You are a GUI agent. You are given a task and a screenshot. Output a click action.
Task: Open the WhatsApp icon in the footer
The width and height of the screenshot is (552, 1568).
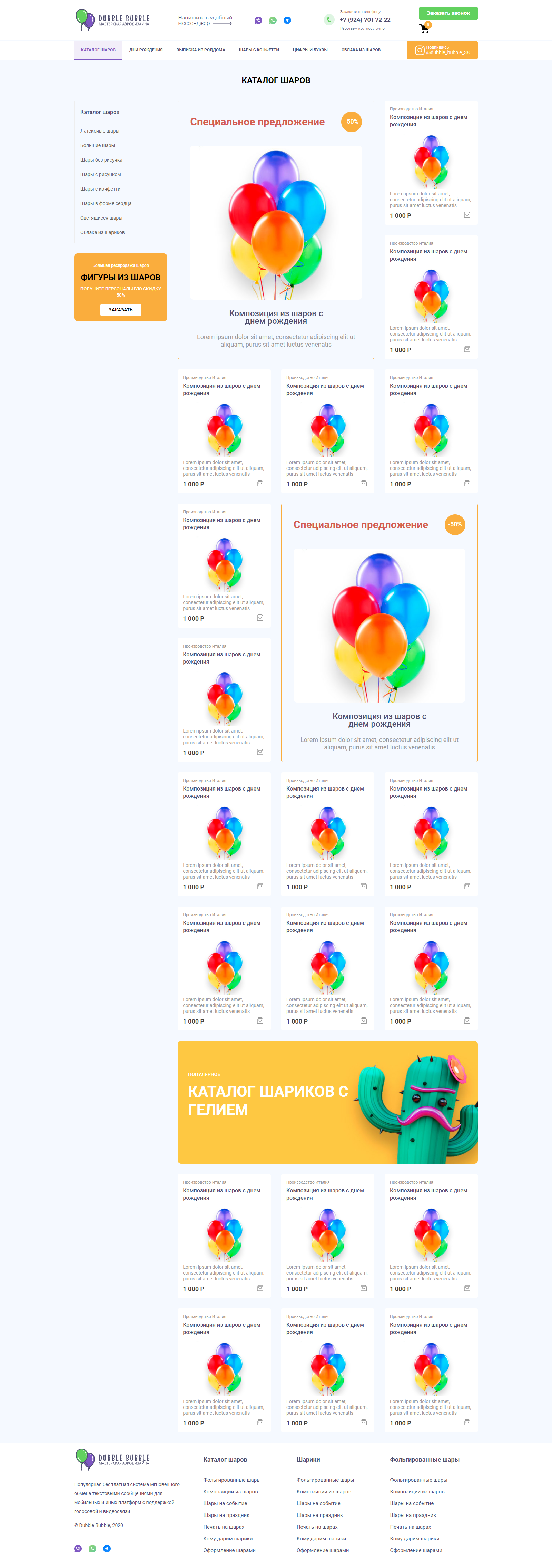point(92,1549)
